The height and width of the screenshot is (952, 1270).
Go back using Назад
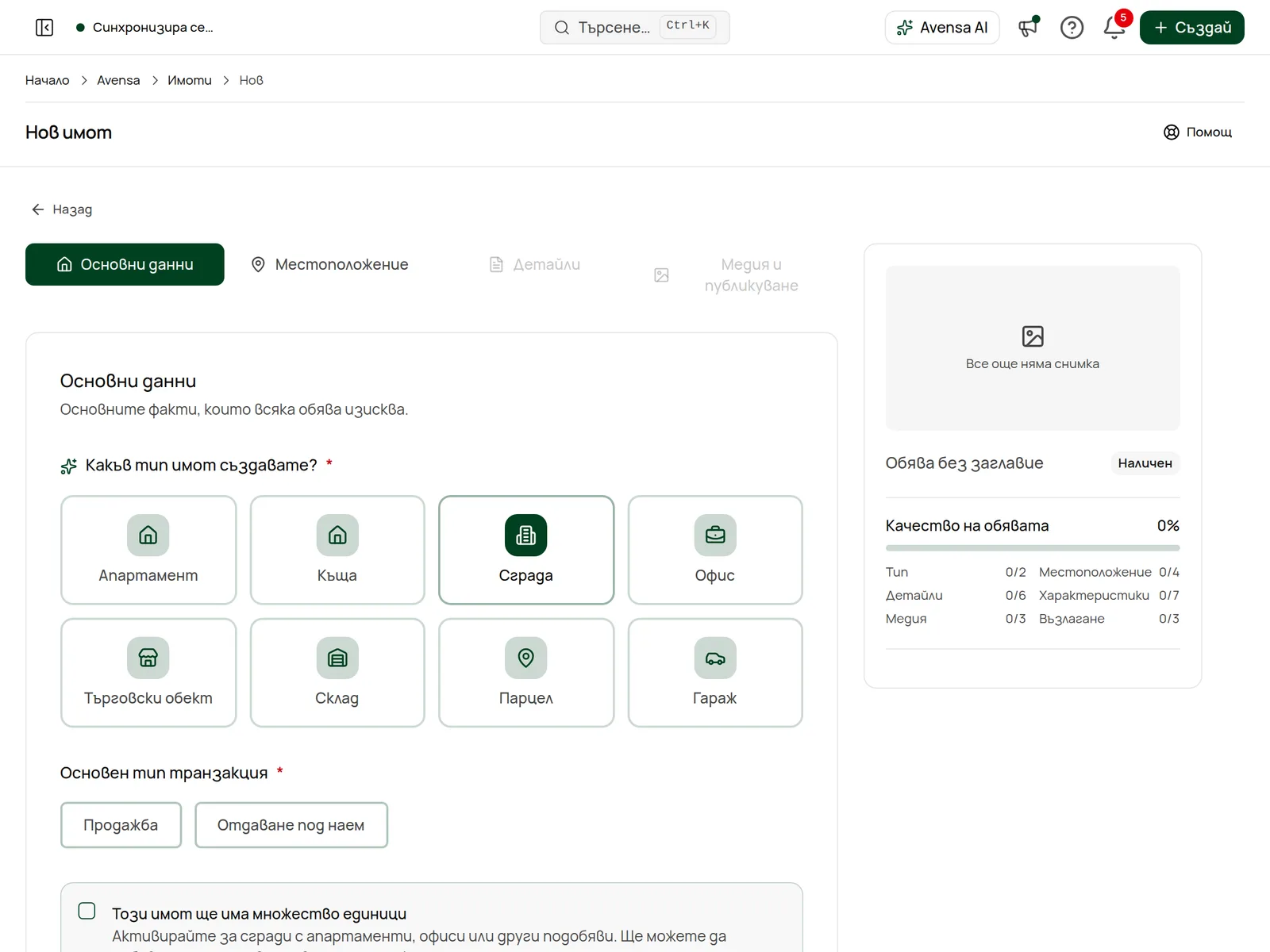pyautogui.click(x=62, y=209)
